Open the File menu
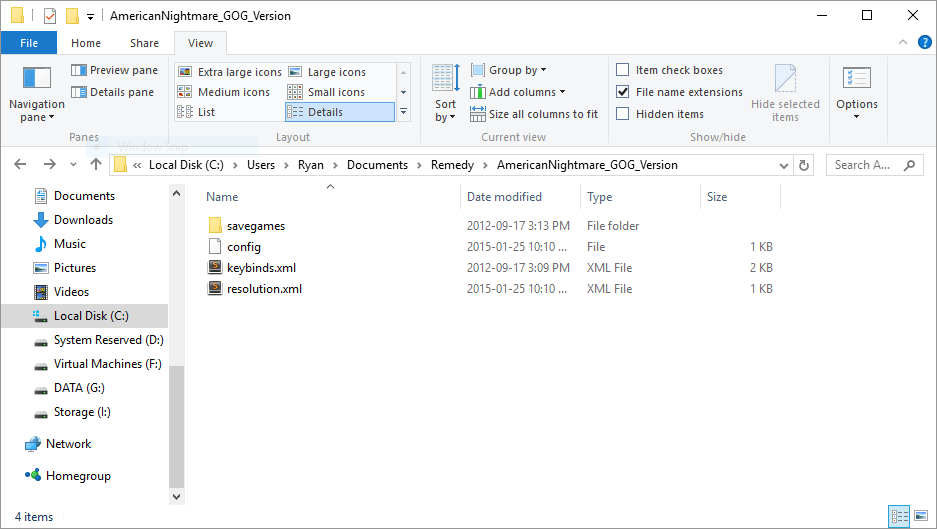 click(x=29, y=43)
